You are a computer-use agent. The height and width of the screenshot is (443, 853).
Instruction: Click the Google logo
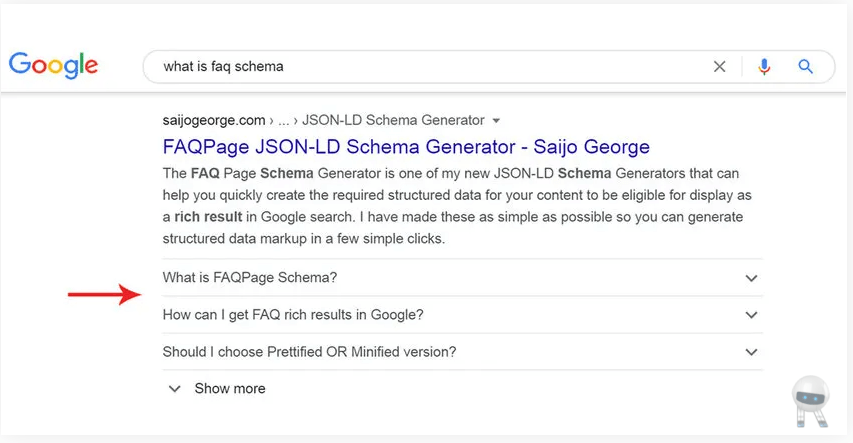coord(53,65)
